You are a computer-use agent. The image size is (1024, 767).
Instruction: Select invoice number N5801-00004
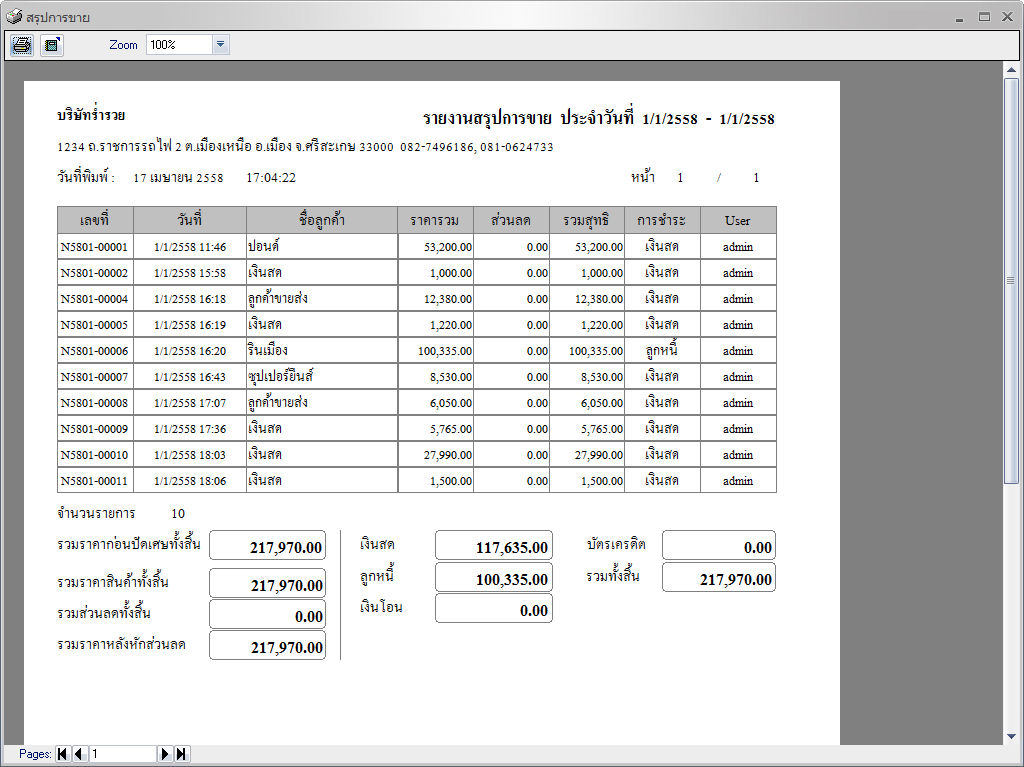(95, 299)
